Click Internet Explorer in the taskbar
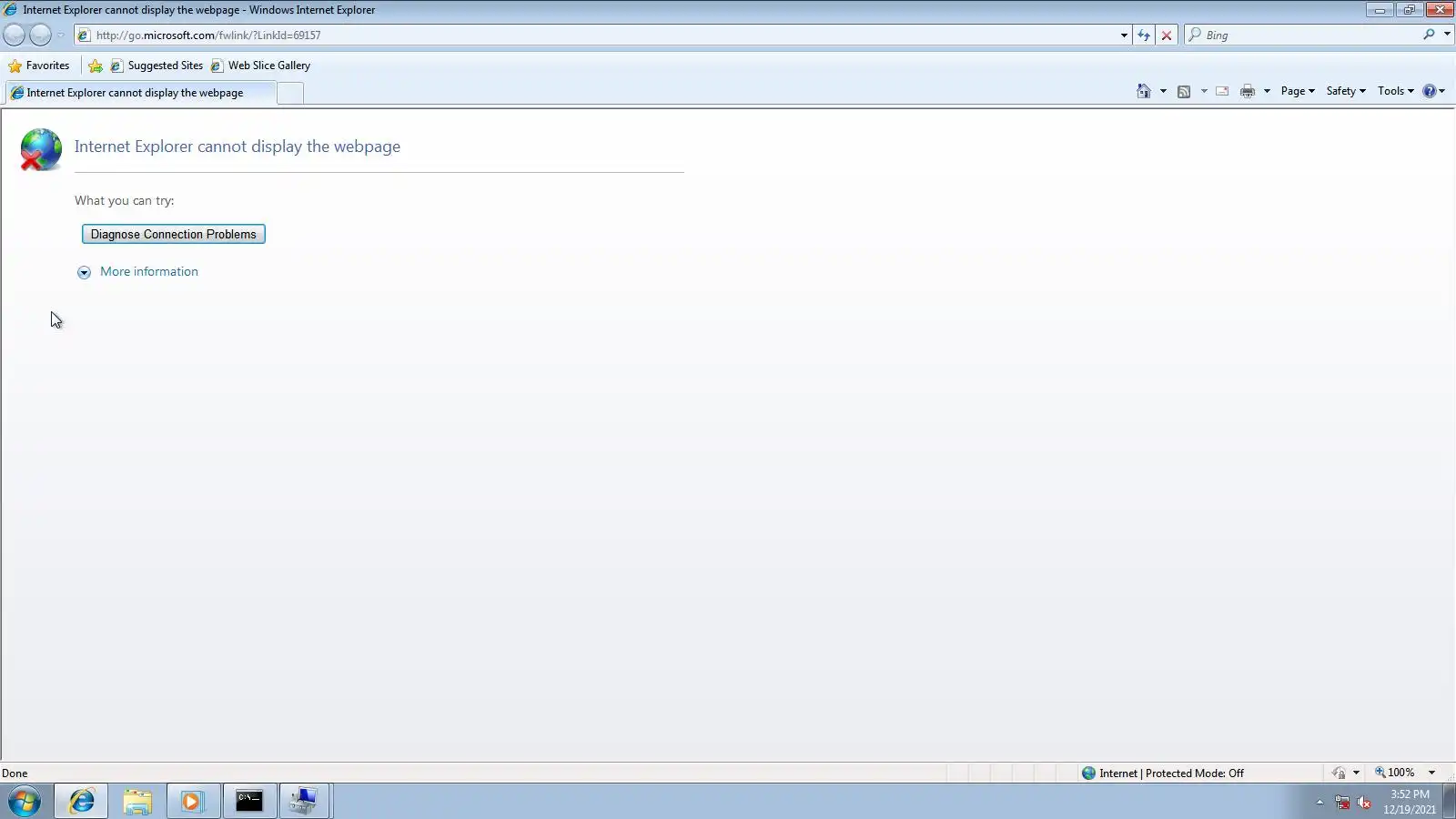 pos(82,802)
